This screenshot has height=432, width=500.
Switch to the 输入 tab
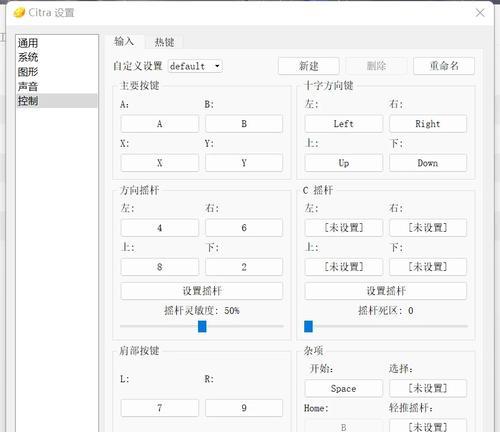pos(124,42)
